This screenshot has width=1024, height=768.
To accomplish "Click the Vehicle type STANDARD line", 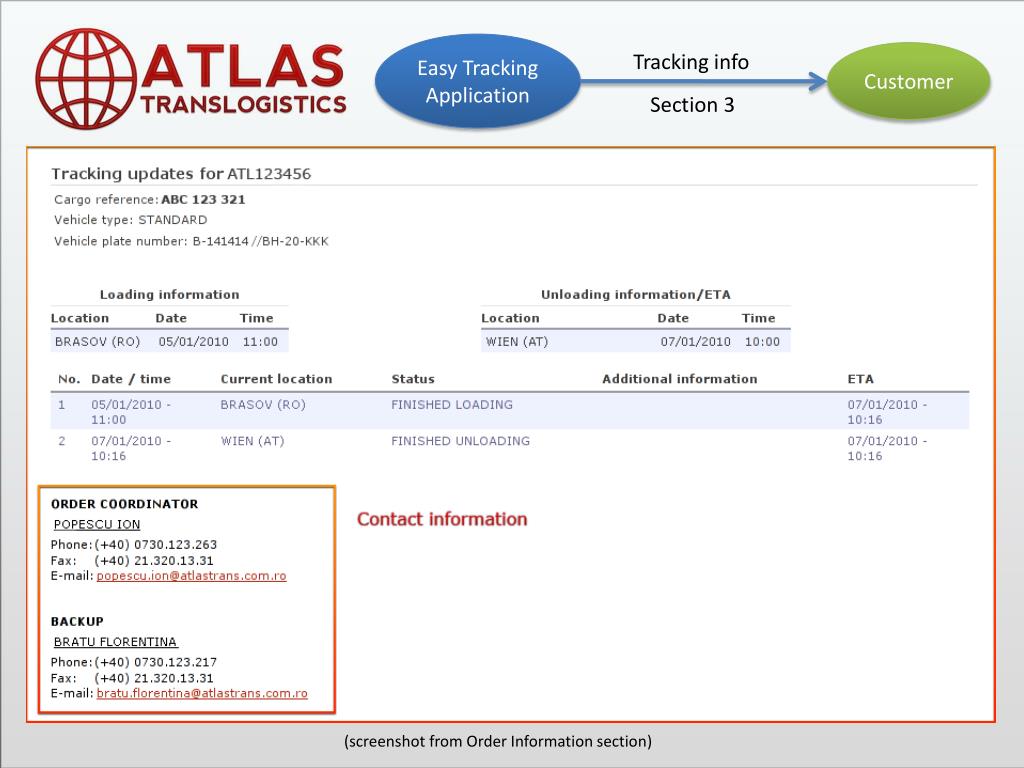I will pyautogui.click(x=131, y=220).
